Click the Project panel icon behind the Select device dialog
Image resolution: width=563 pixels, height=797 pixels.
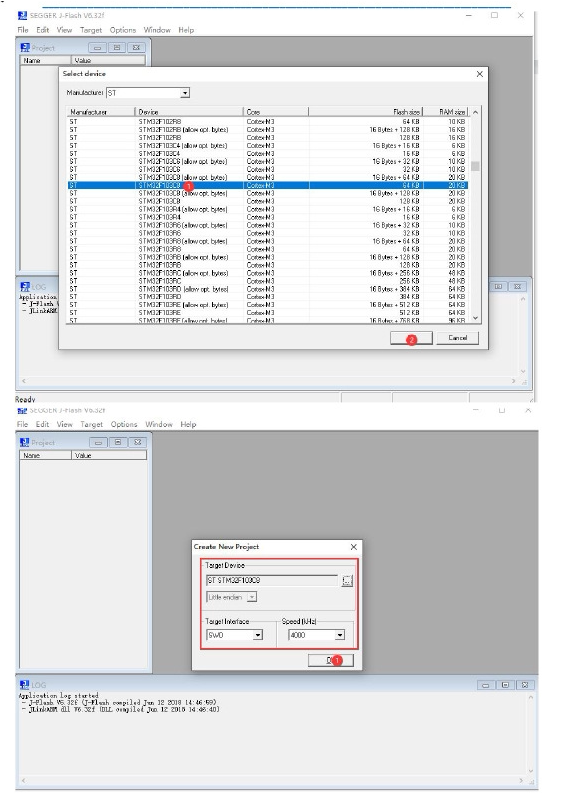click(x=25, y=47)
